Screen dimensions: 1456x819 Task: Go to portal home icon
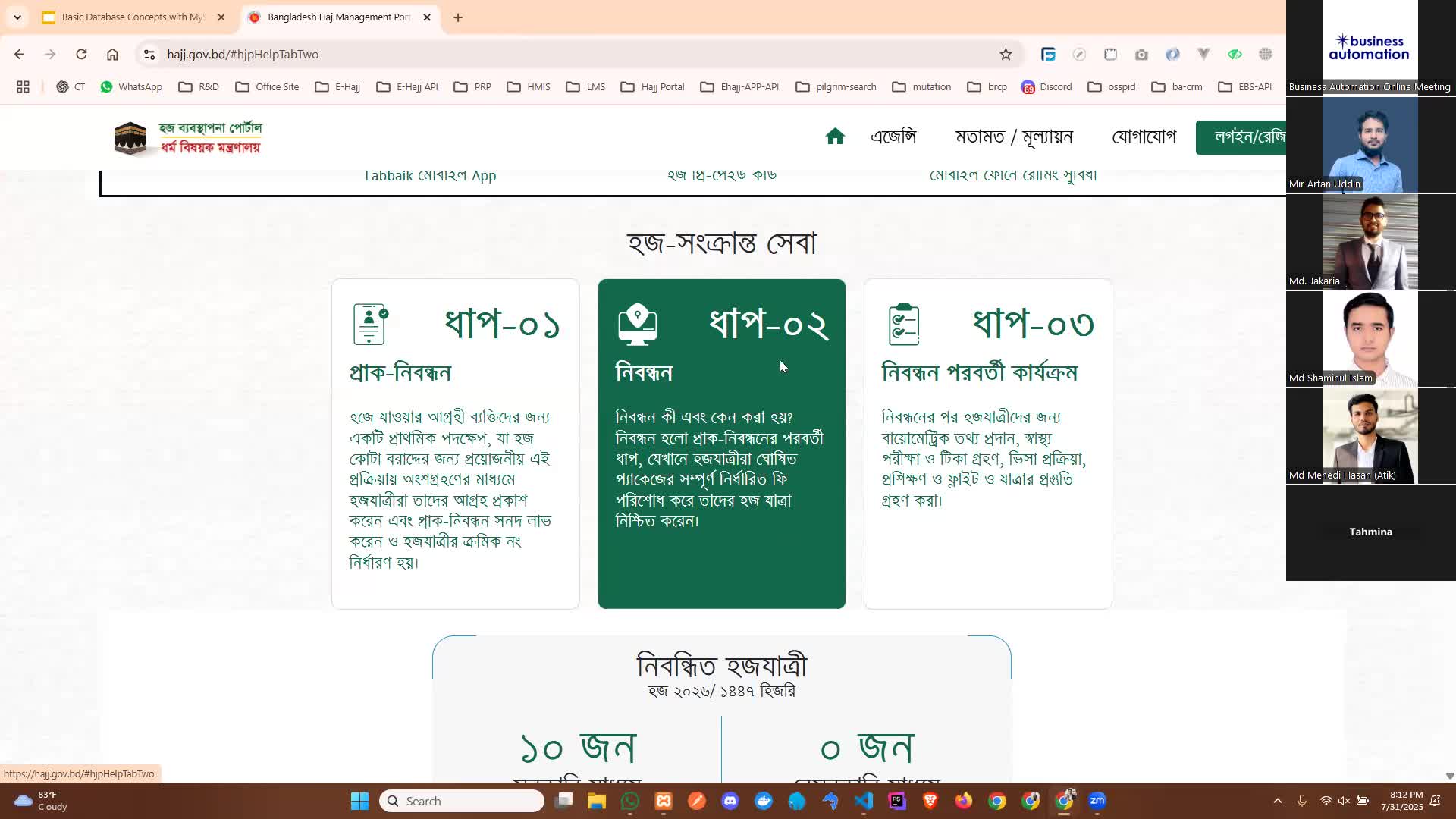point(835,136)
